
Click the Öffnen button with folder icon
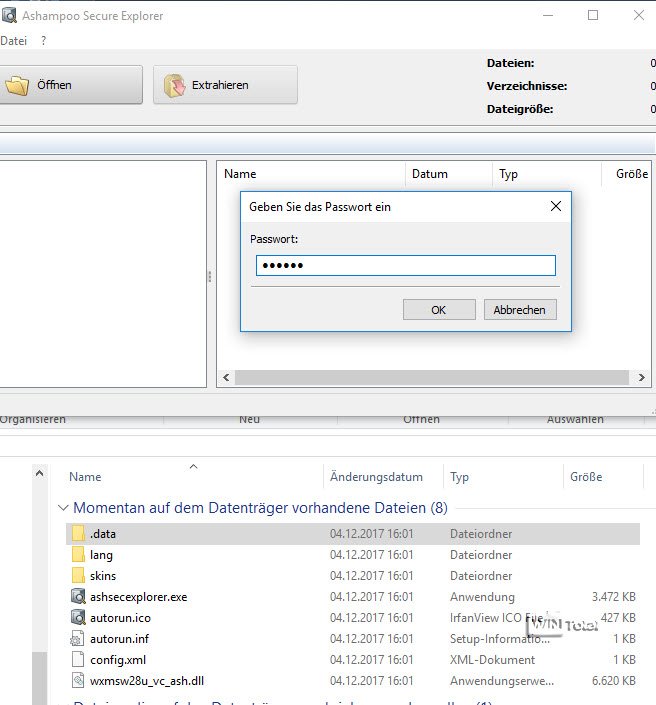[x=71, y=85]
